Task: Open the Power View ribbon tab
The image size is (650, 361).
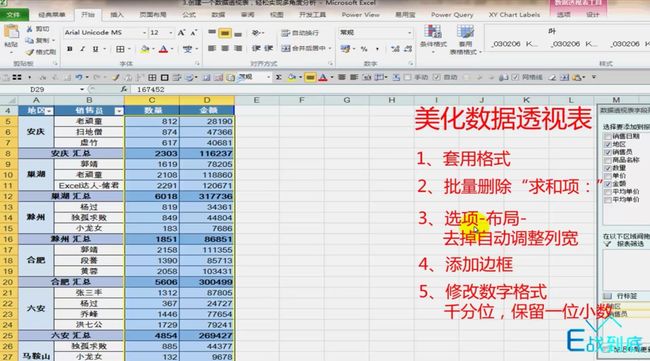Action: click(x=360, y=15)
